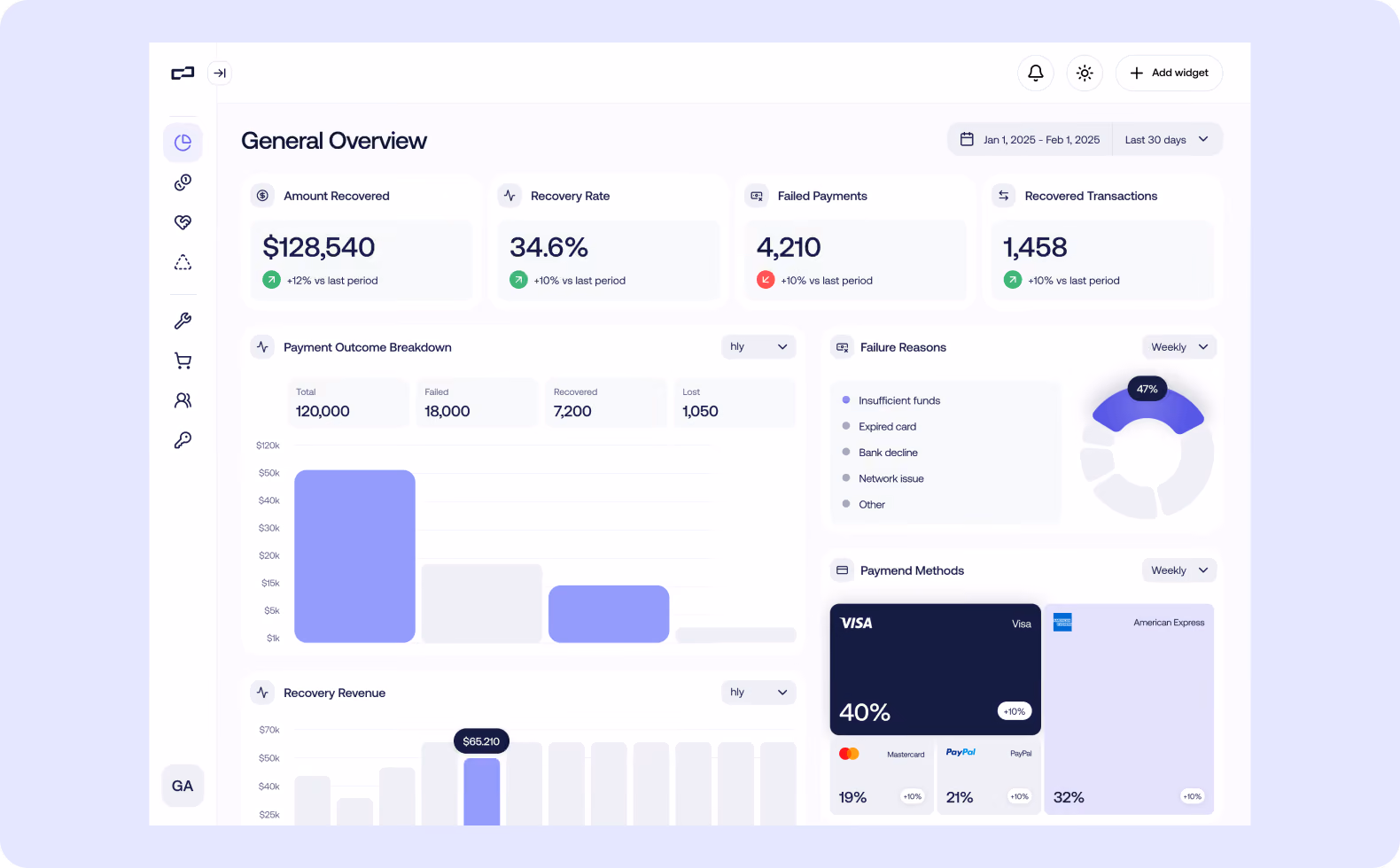Click the app logo in the sidebar

(x=183, y=73)
